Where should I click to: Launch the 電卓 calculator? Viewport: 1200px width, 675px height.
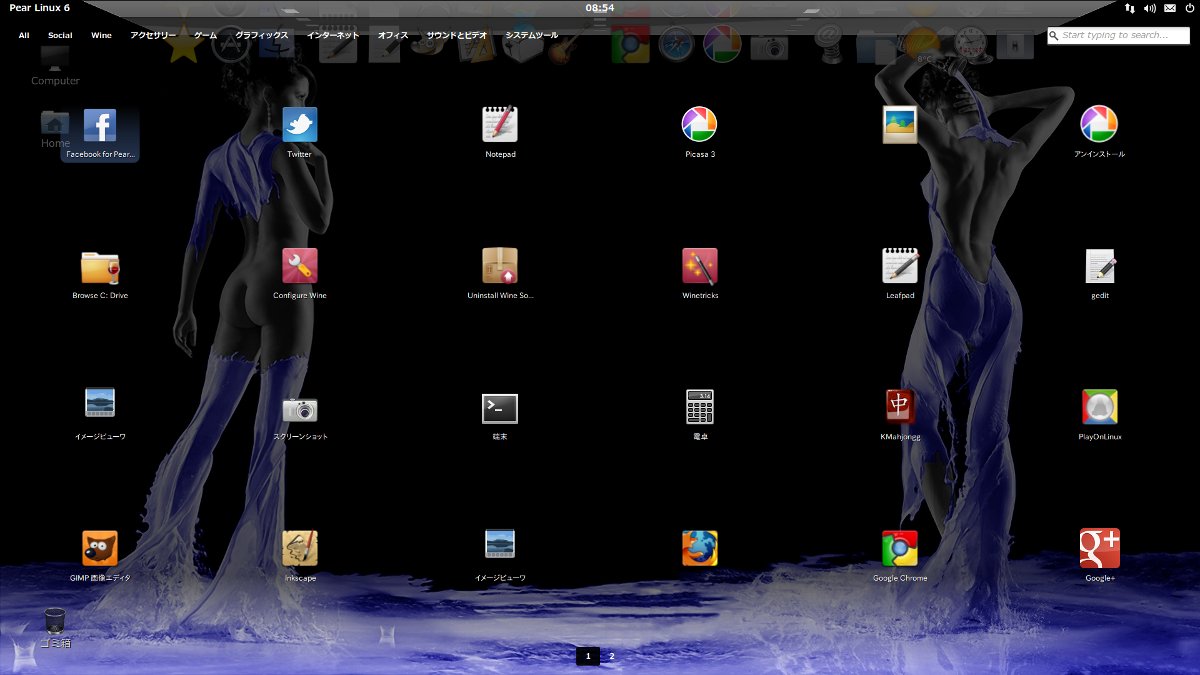700,407
